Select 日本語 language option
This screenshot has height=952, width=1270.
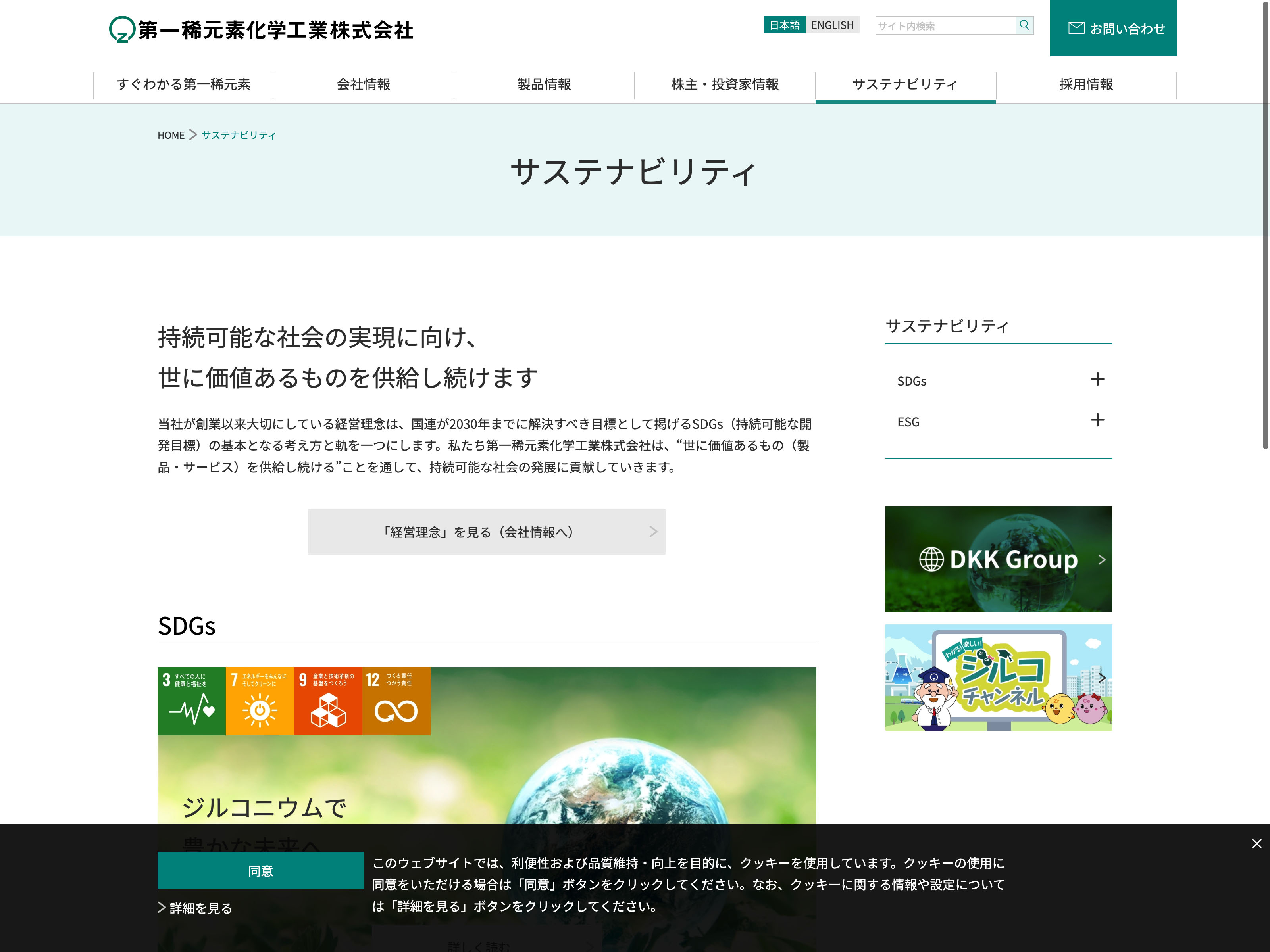(x=784, y=25)
